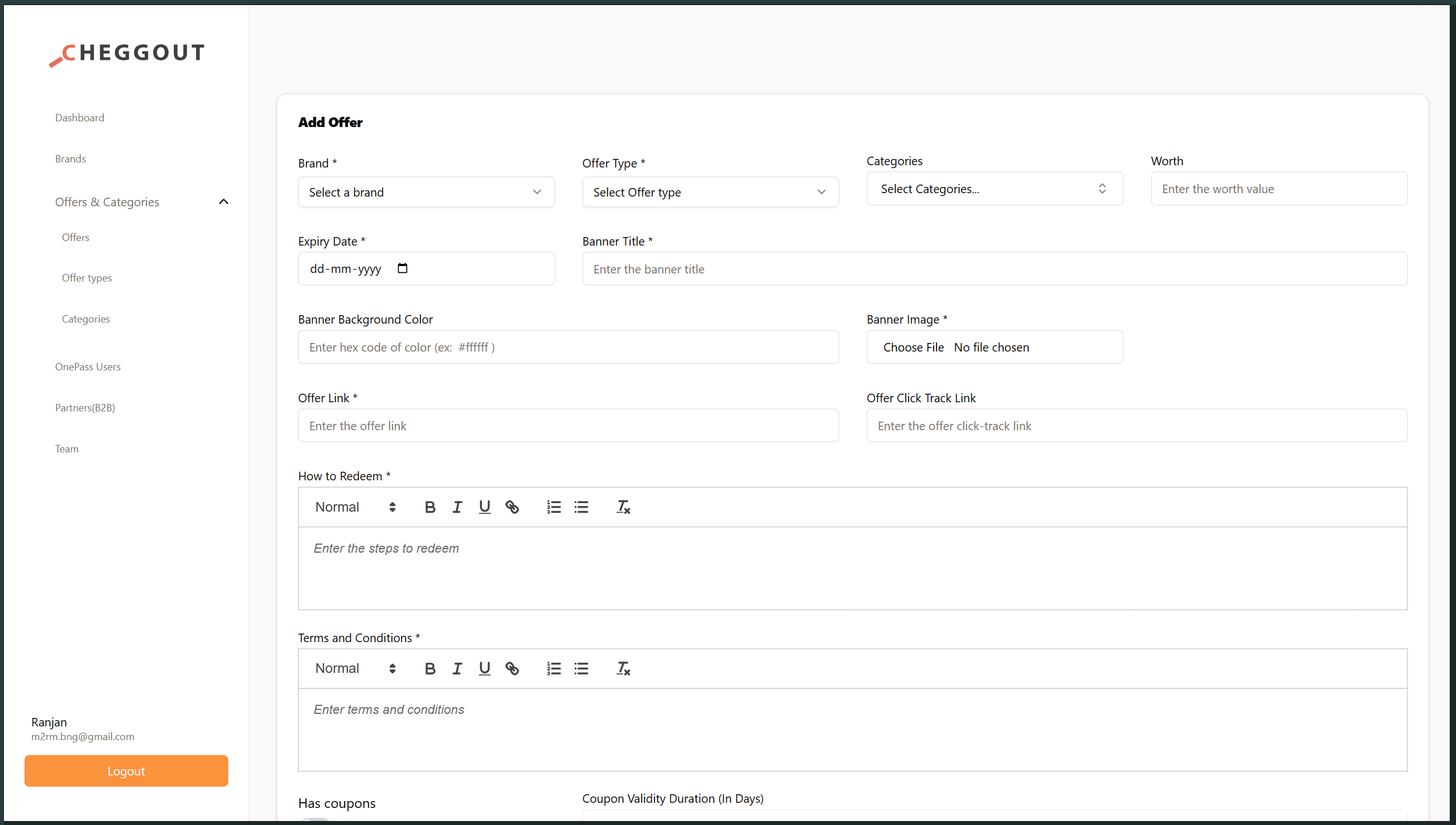Clear formatting in How to Redeem editor

623,507
